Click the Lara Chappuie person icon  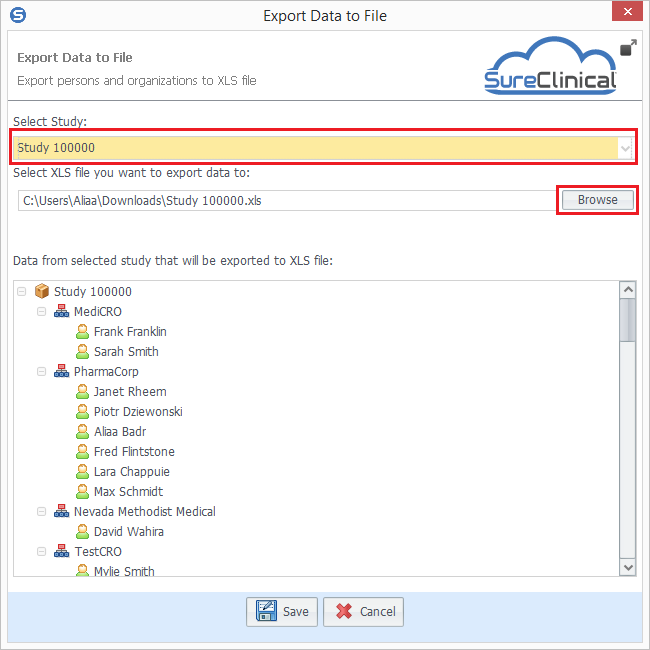tap(82, 471)
